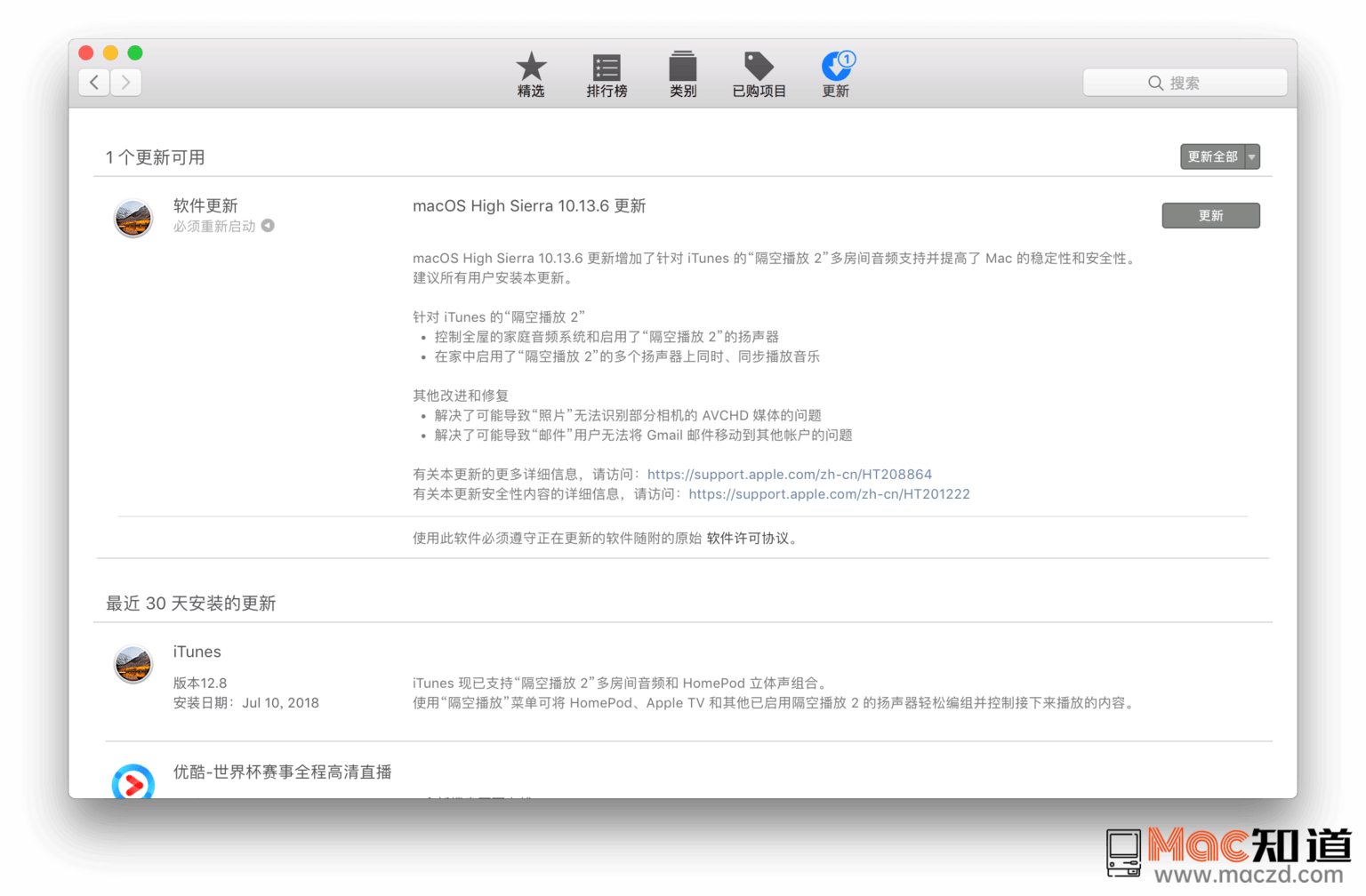Click the forward navigation arrow
This screenshot has height=896, width=1366.
tap(125, 82)
